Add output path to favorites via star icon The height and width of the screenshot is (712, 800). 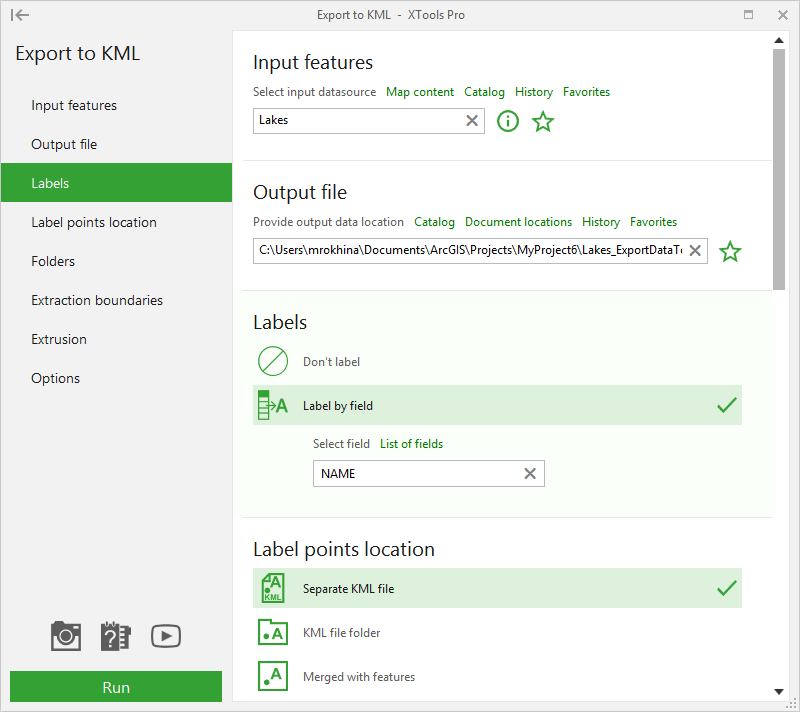click(730, 251)
